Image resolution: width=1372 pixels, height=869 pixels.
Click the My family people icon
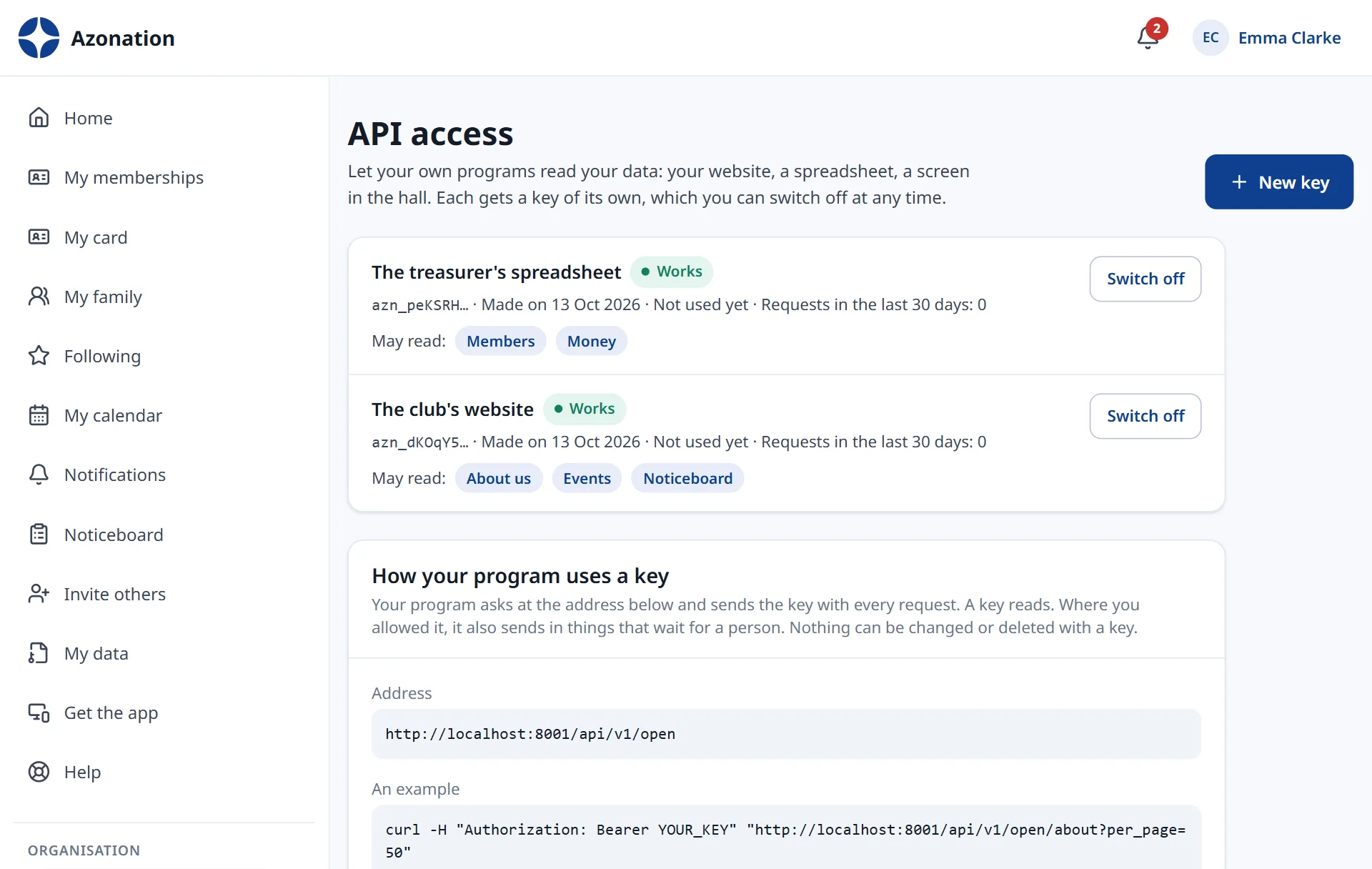tap(39, 296)
